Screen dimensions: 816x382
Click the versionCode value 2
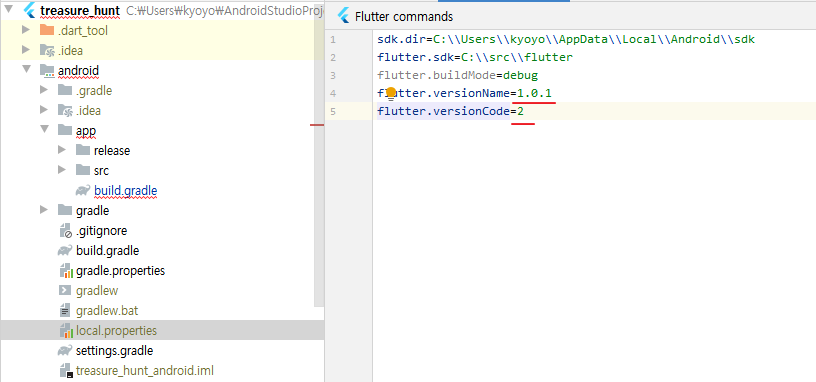[x=520, y=111]
